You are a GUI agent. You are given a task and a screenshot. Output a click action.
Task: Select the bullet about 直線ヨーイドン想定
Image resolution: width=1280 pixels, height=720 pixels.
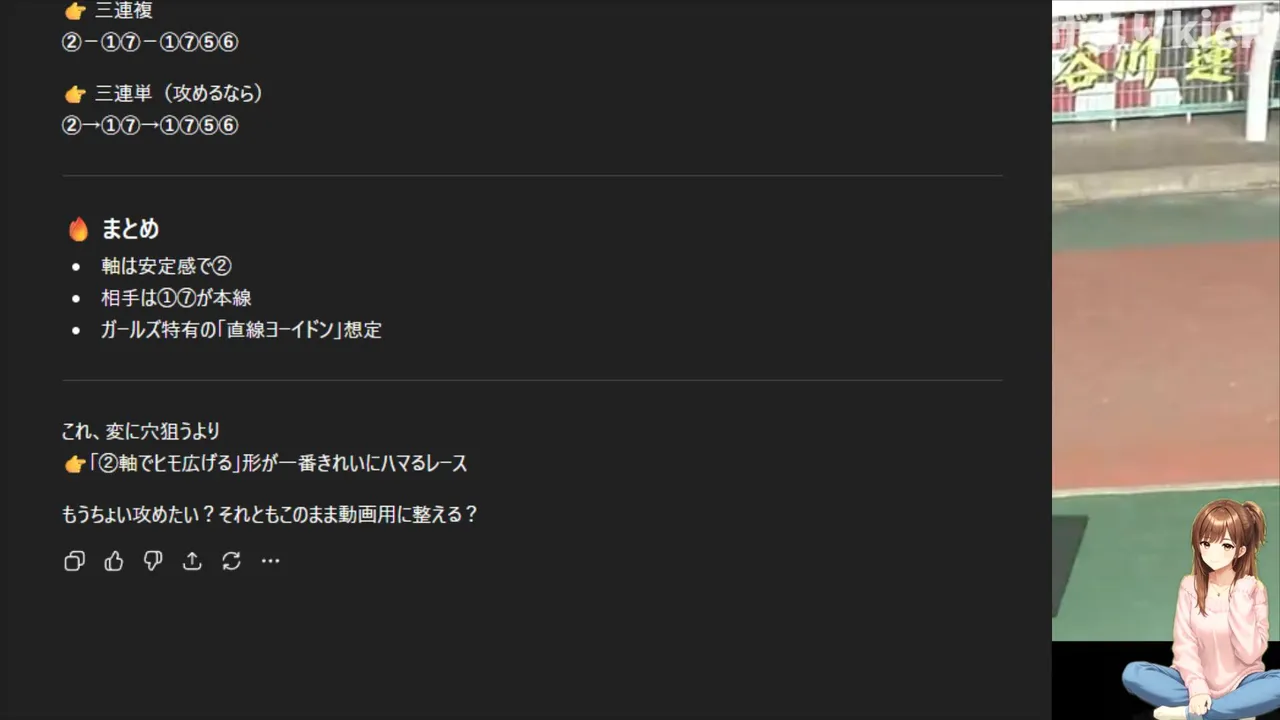pos(241,330)
